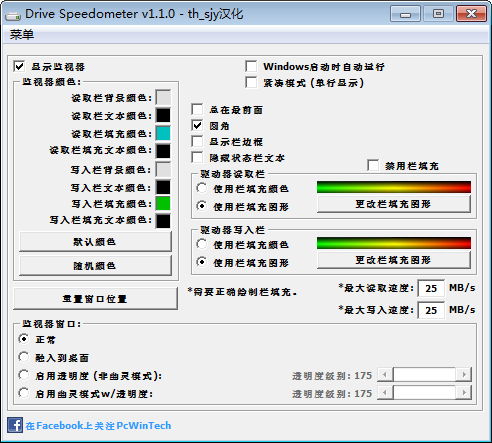This screenshot has width=492, height=443.
Task: Enable 隐藏状态栏文本 checkbox
Action: point(197,157)
